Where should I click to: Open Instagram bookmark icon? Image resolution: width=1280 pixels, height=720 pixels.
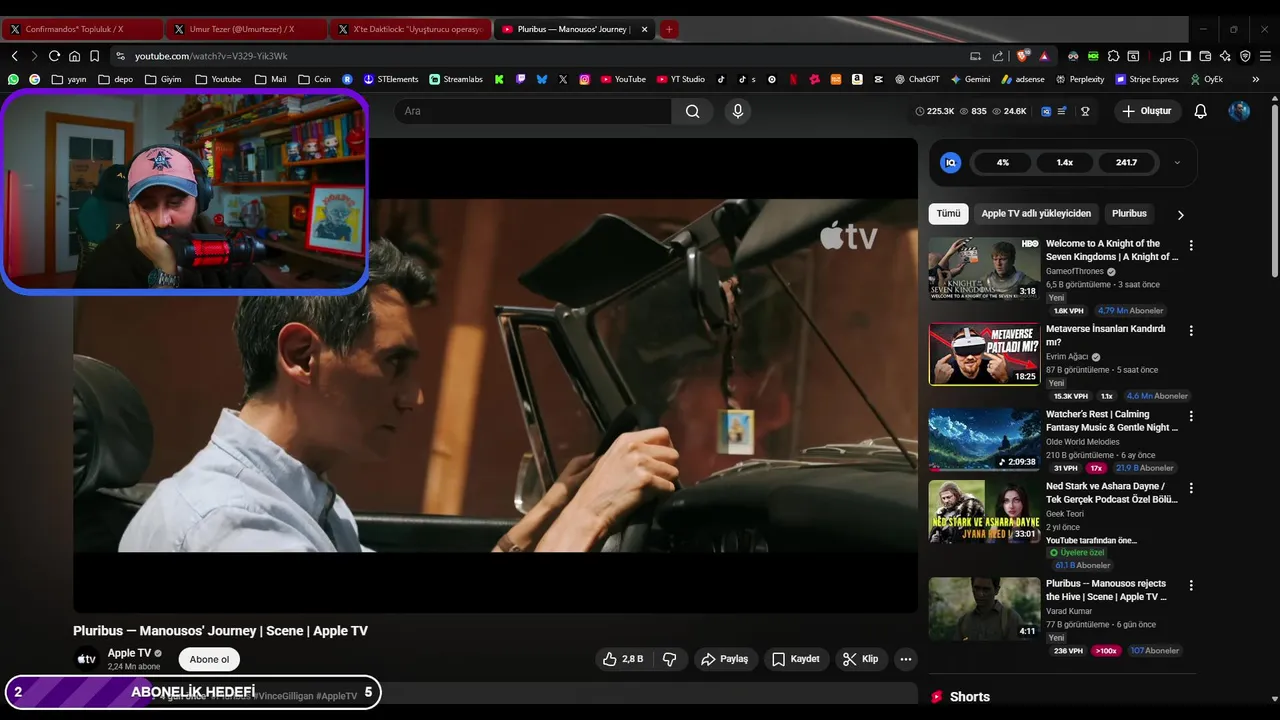coord(585,79)
